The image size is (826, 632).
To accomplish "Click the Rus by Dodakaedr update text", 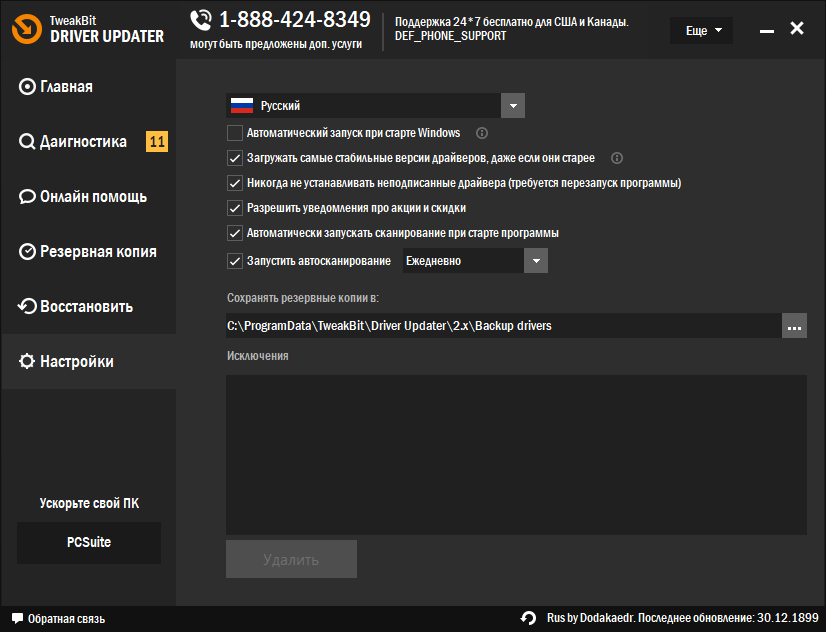I will (x=683, y=618).
